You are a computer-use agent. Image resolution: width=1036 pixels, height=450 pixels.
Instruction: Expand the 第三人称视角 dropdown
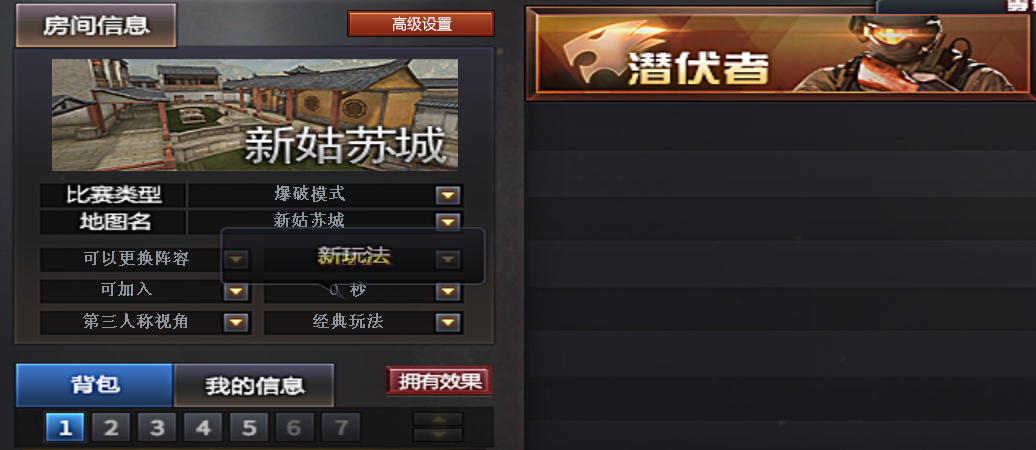click(x=236, y=322)
